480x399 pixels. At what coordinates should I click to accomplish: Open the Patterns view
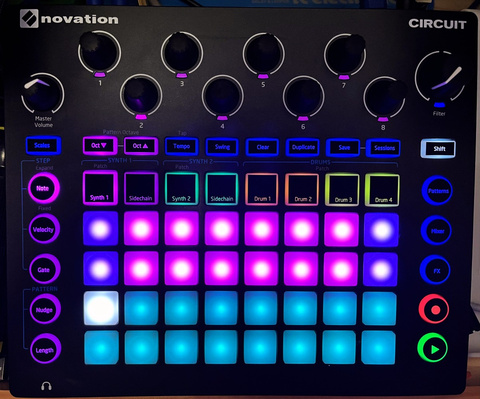[437, 191]
